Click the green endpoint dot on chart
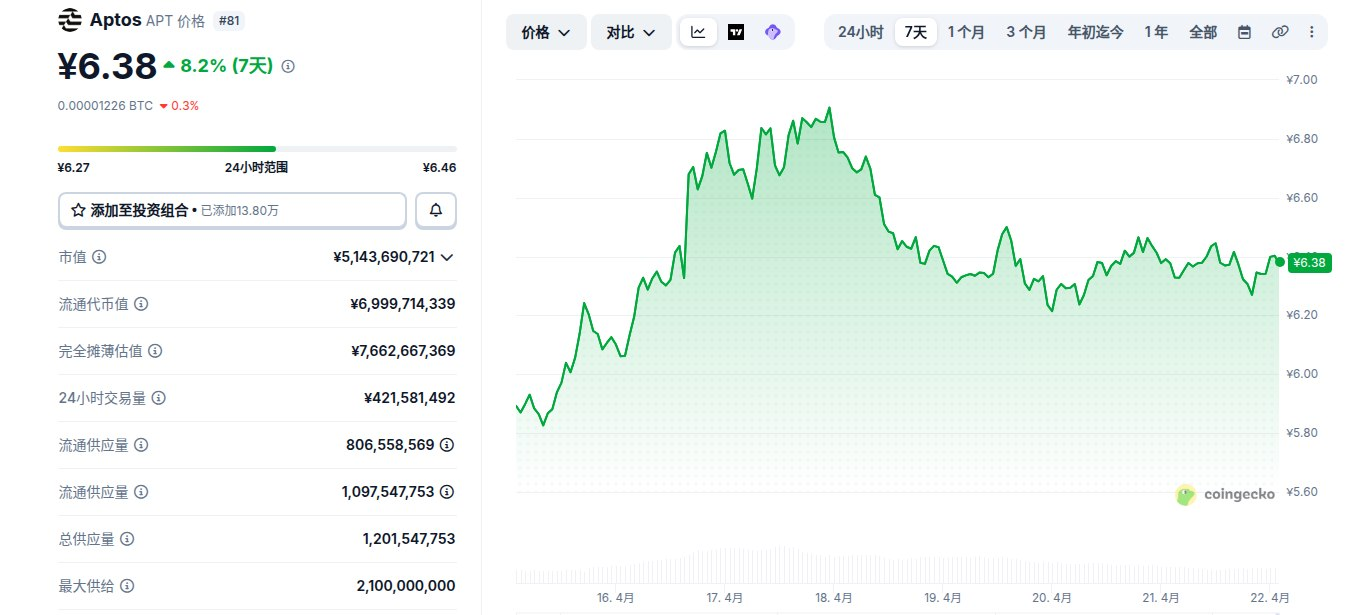1360x615 pixels. coord(1280,262)
